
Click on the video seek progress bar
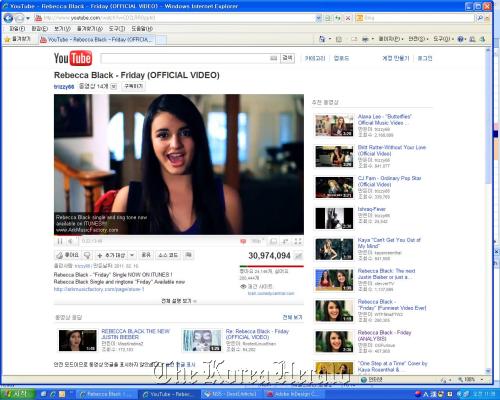point(179,236)
